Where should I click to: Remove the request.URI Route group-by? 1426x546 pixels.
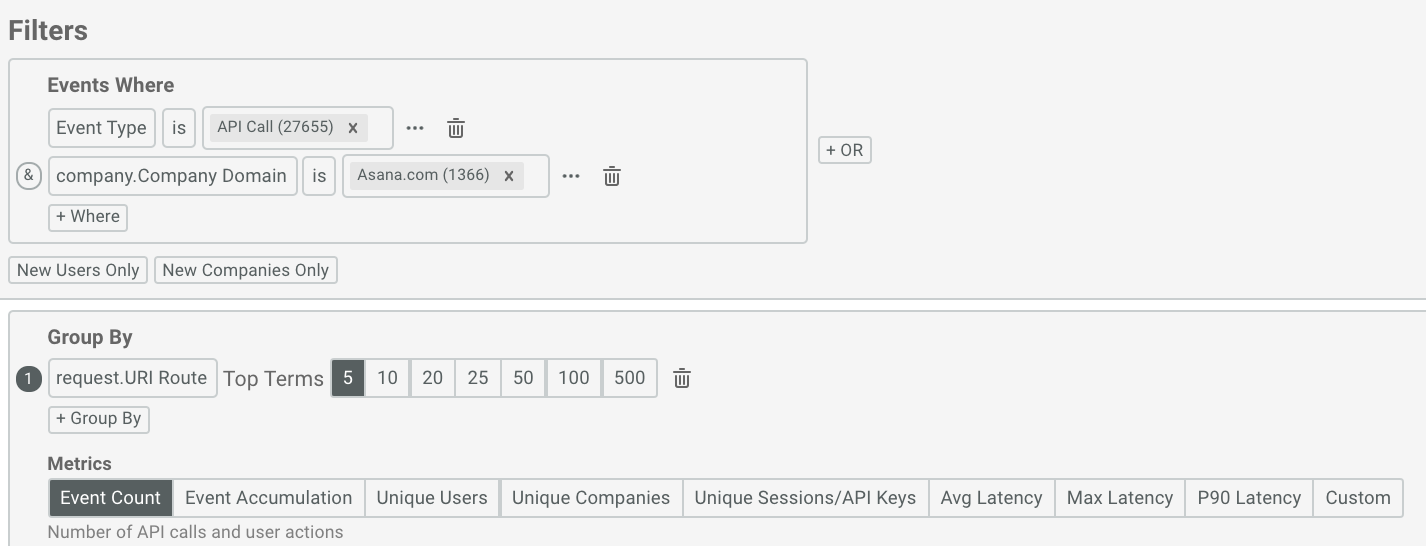tap(682, 378)
